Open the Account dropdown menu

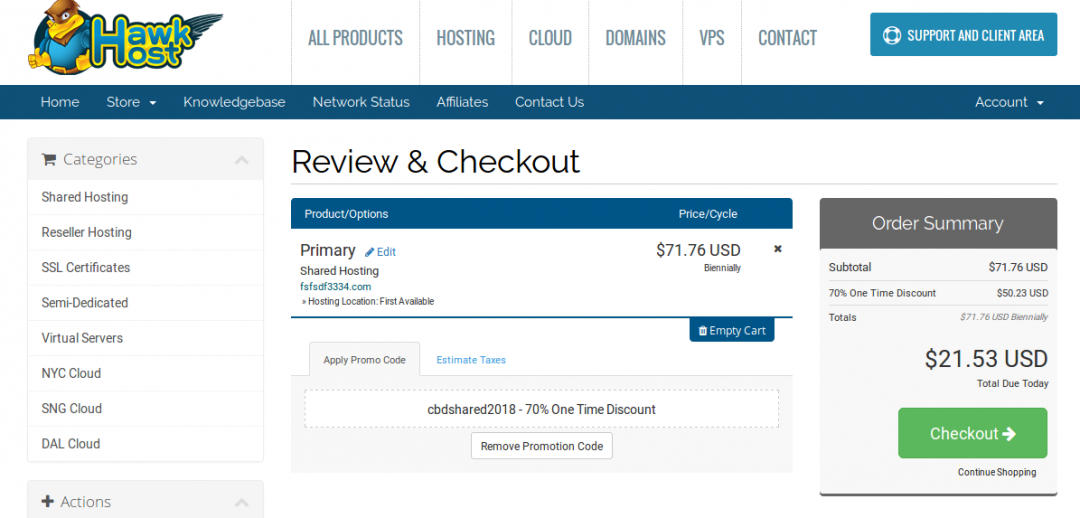pyautogui.click(x=1009, y=102)
